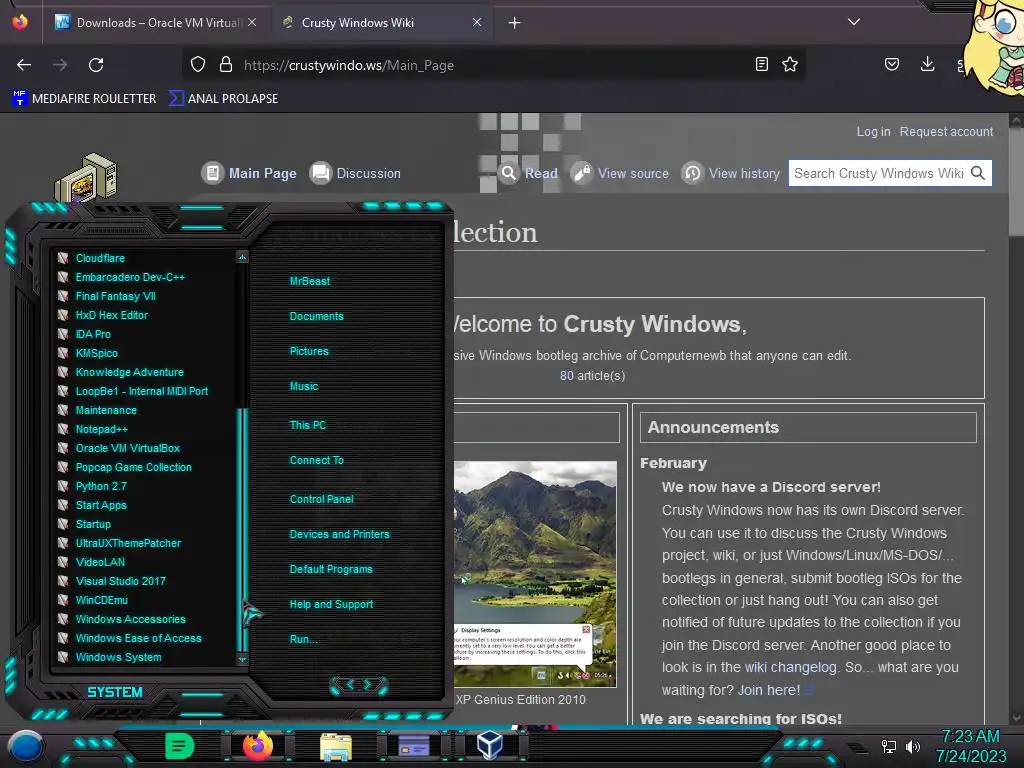The width and height of the screenshot is (1024, 768).
Task: Open Control Panel from start menu
Action: (321, 499)
